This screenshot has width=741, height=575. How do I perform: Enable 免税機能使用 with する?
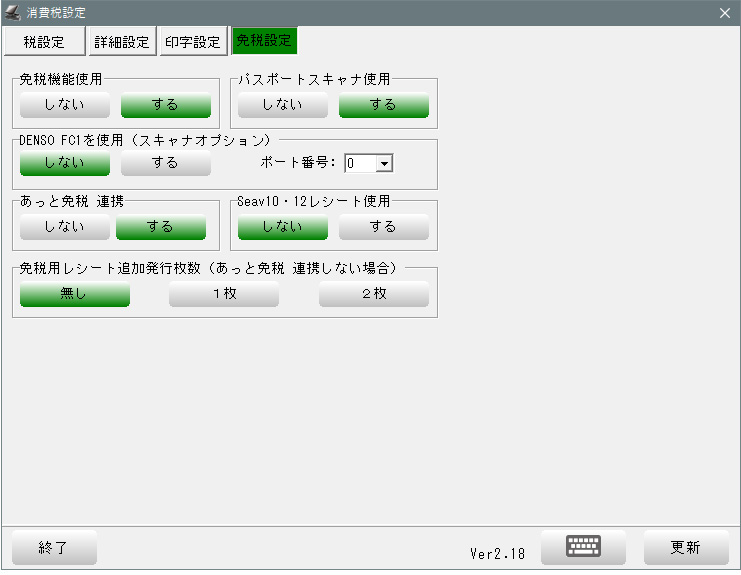pos(165,105)
